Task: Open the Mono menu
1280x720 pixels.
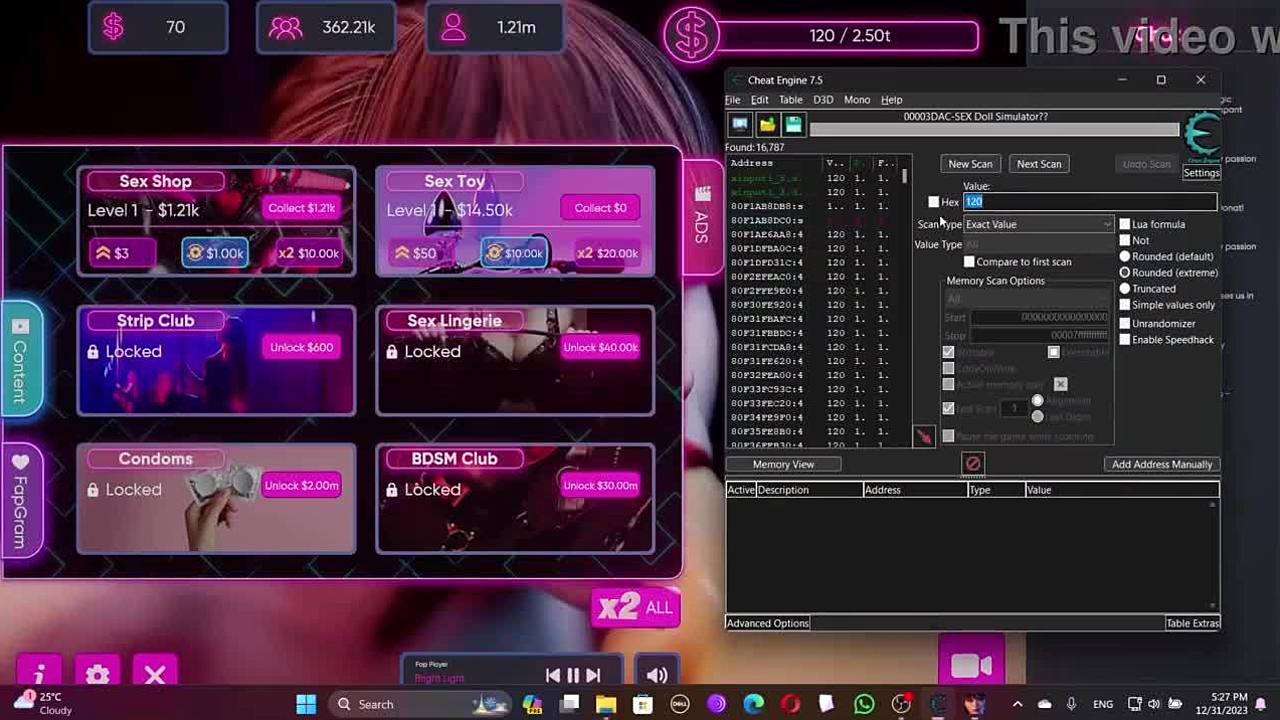Action: point(856,100)
